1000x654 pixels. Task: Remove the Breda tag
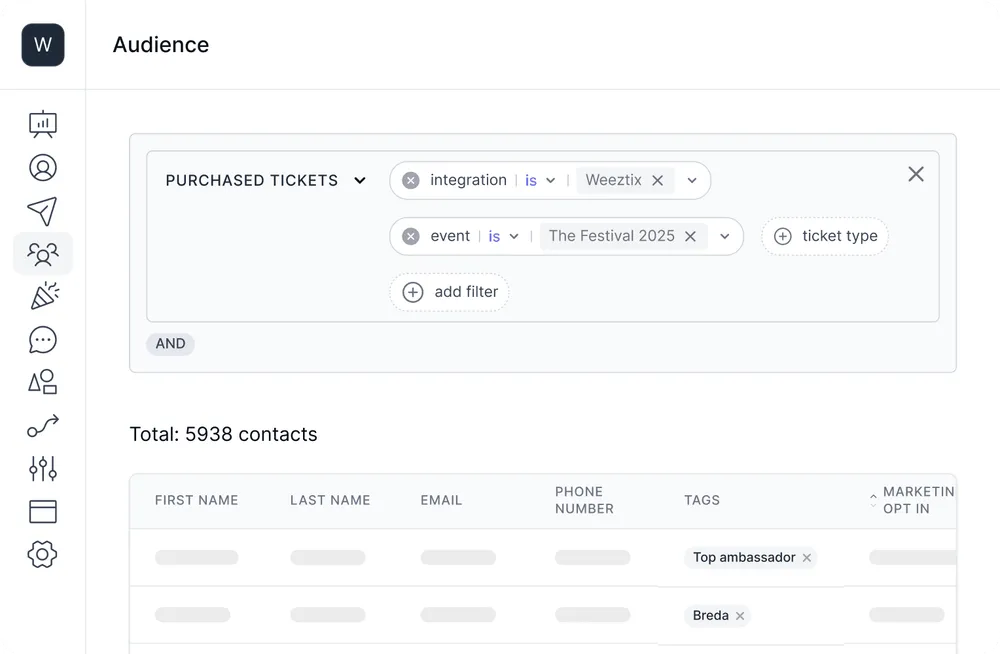[740, 616]
